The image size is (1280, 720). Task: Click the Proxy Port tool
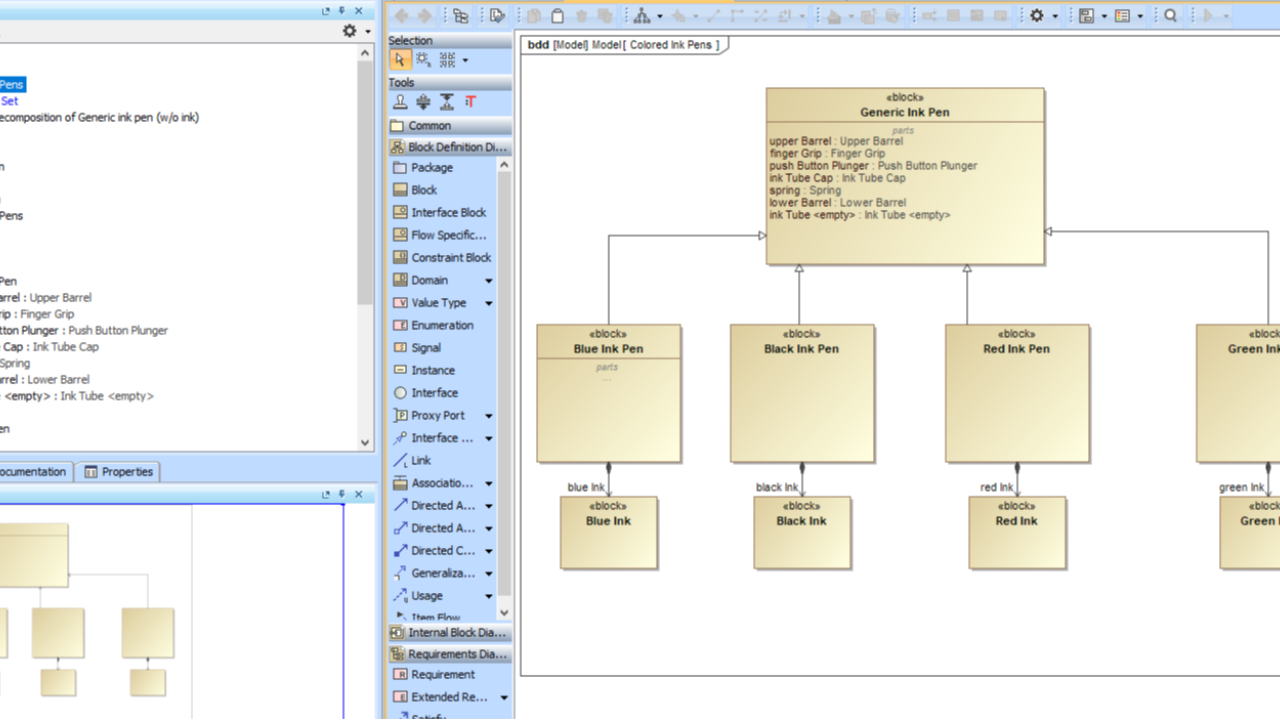tap(437, 415)
